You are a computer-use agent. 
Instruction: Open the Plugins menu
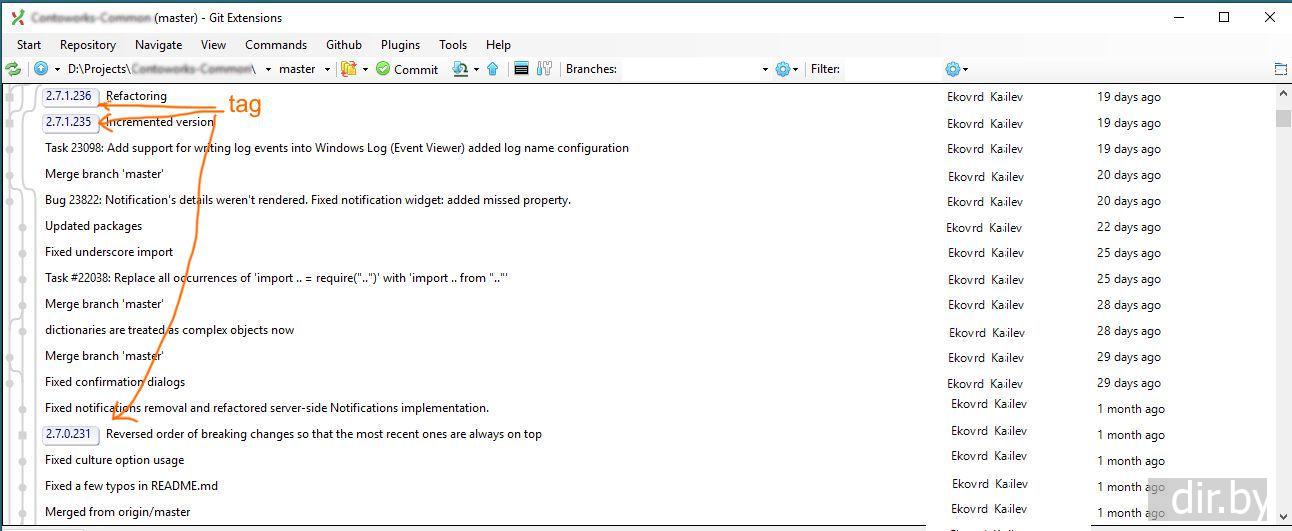pyautogui.click(x=400, y=45)
